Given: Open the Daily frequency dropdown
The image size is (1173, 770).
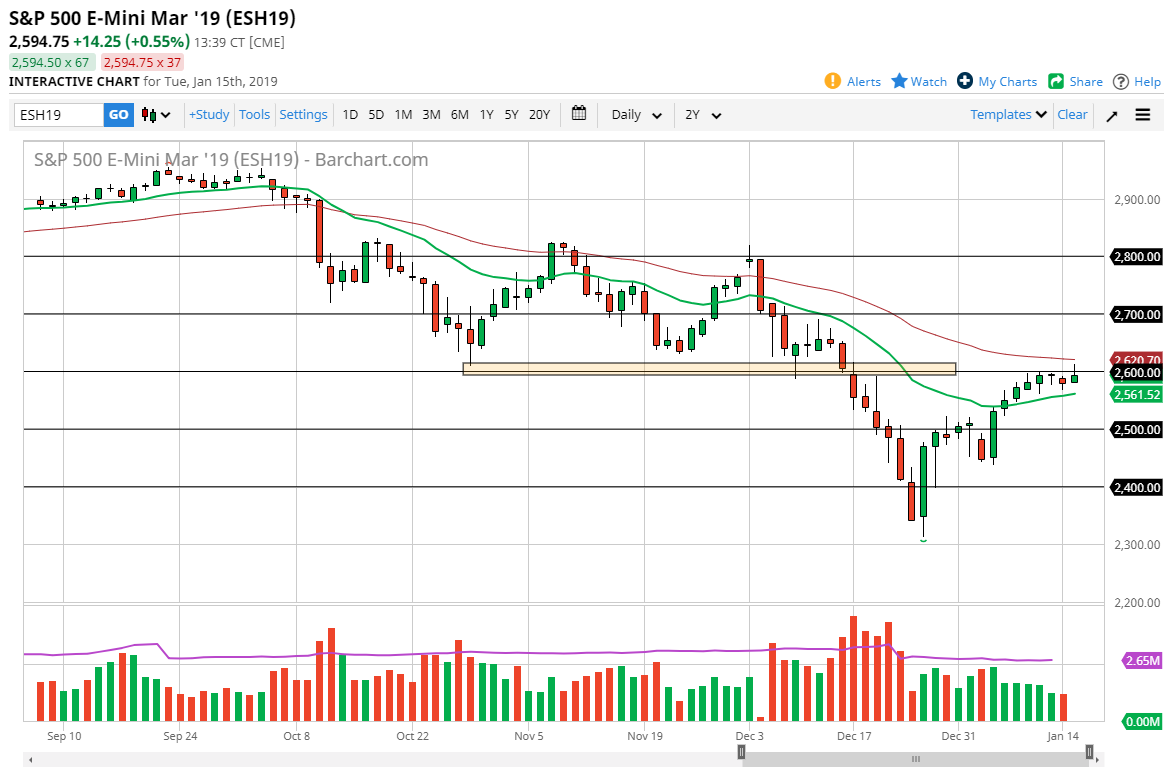Looking at the screenshot, I should [635, 115].
